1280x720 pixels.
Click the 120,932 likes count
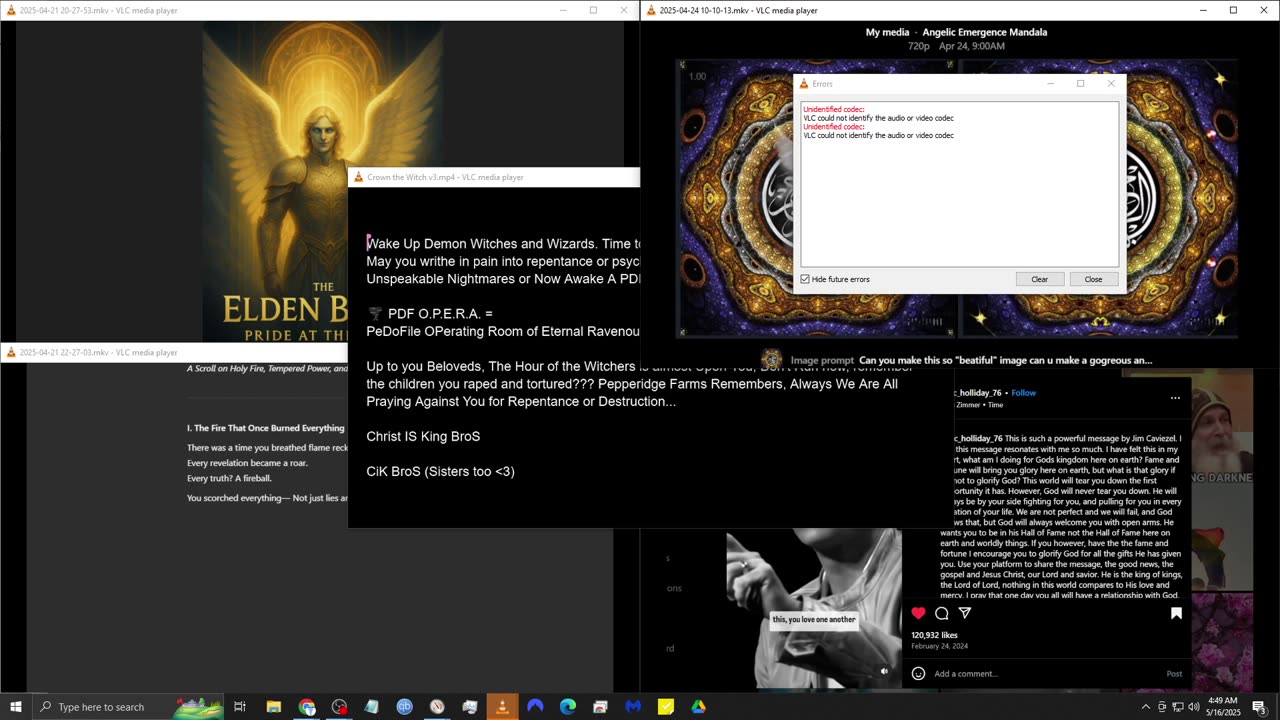pyautogui.click(x=934, y=635)
